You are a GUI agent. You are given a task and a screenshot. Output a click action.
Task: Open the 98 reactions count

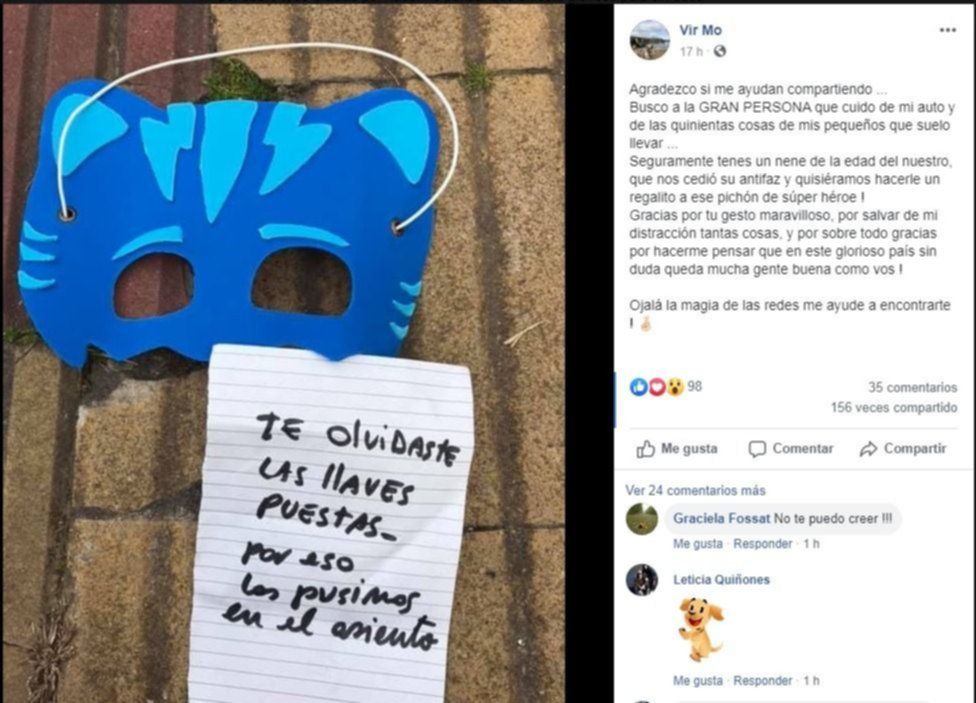click(x=695, y=387)
